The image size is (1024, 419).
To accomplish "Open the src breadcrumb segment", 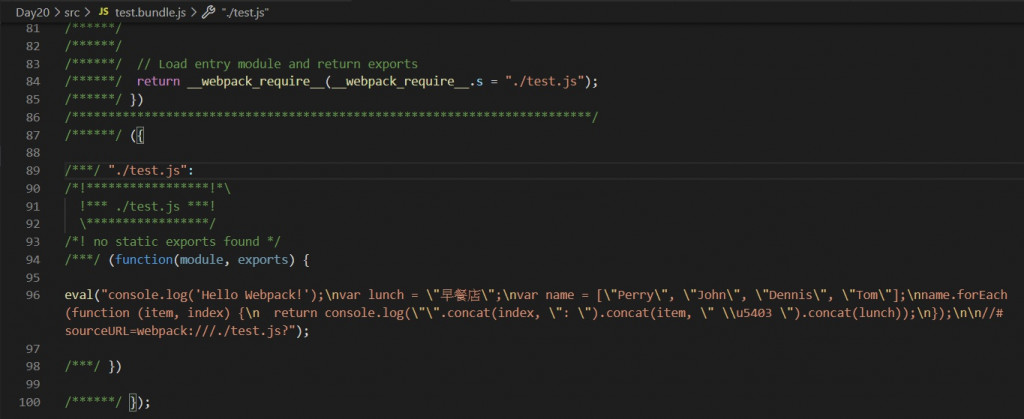I will pyautogui.click(x=71, y=12).
